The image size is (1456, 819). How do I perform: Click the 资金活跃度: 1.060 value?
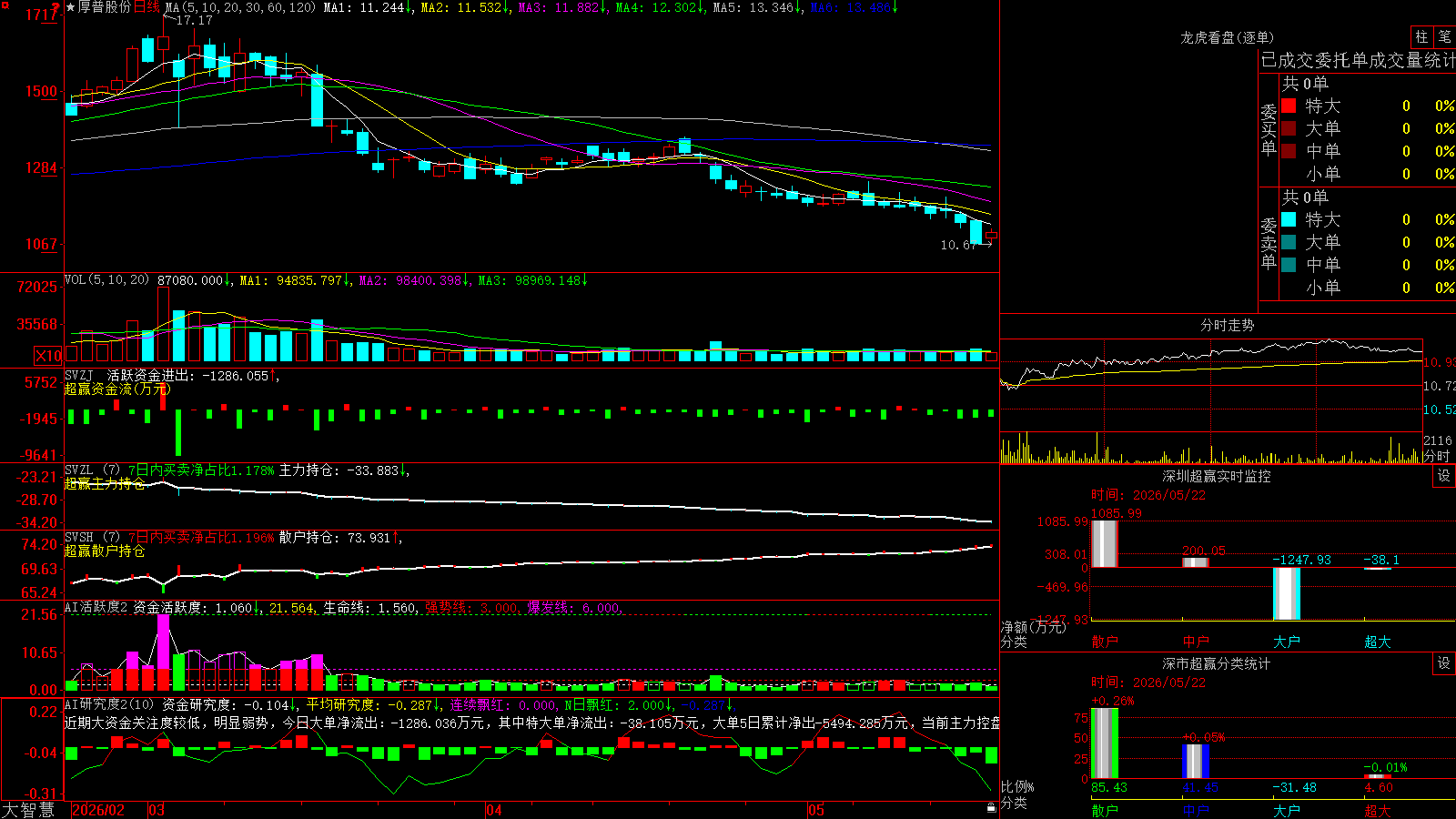(x=197, y=608)
